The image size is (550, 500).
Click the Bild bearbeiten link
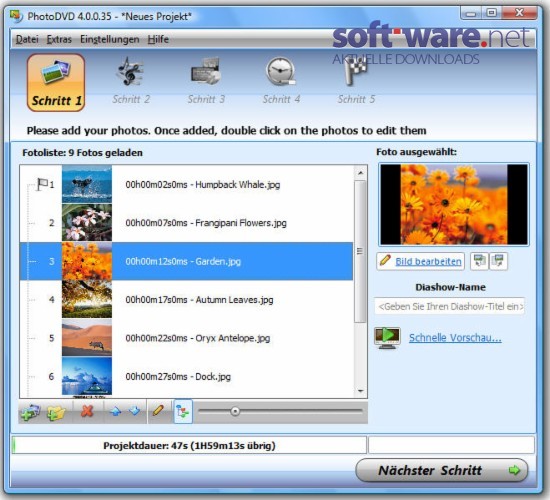428,261
